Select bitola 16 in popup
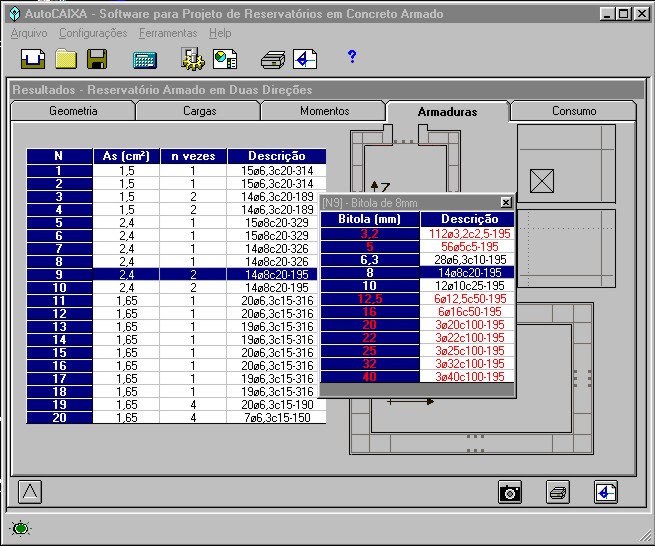The height and width of the screenshot is (546, 655). click(x=370, y=312)
